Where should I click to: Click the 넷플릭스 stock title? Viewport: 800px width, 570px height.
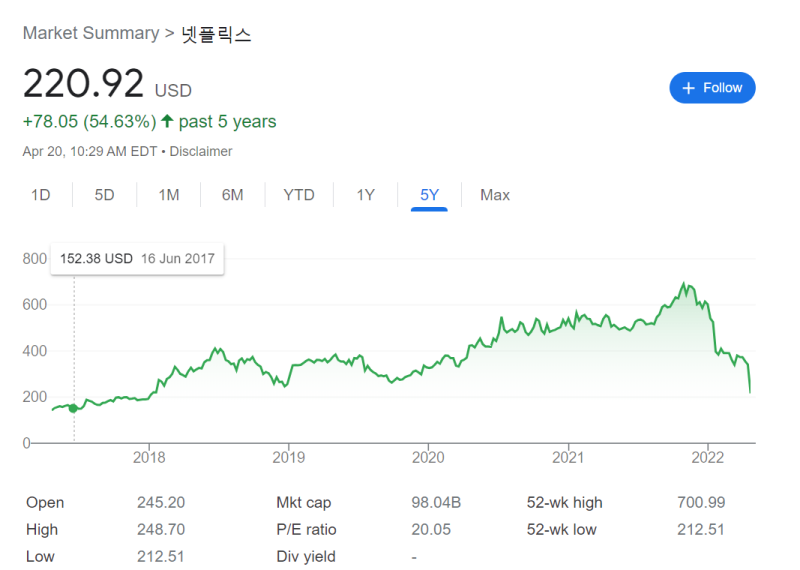click(216, 34)
